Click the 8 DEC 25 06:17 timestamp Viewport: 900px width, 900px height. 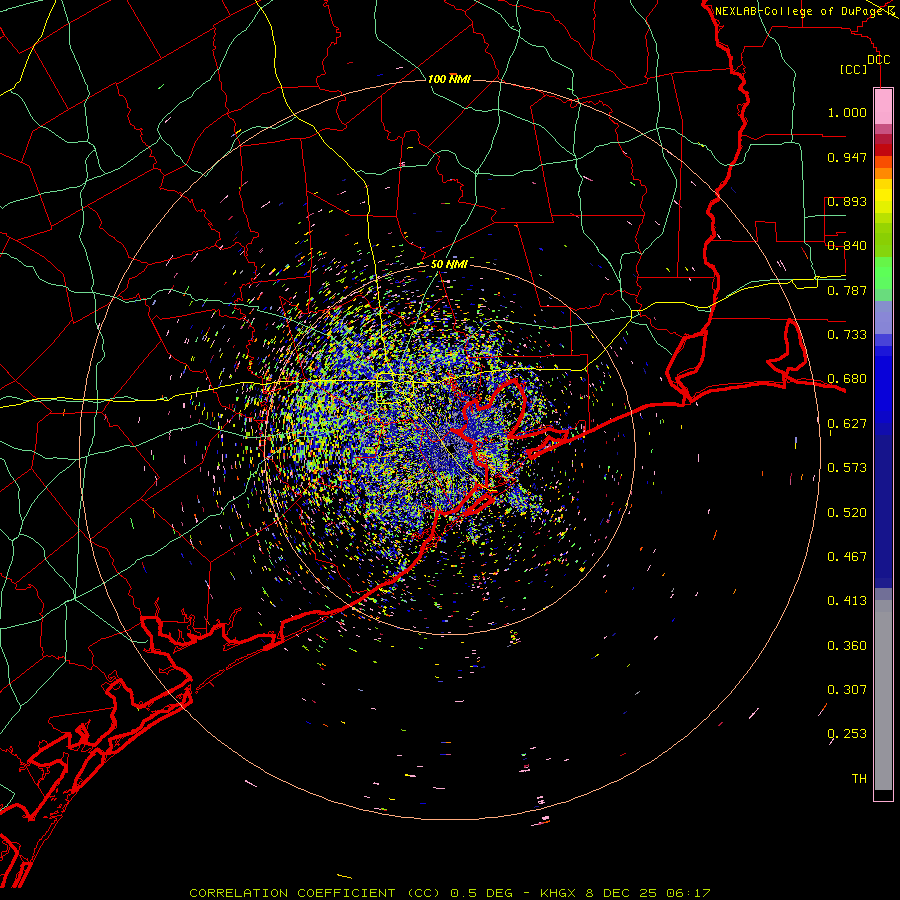point(648,893)
